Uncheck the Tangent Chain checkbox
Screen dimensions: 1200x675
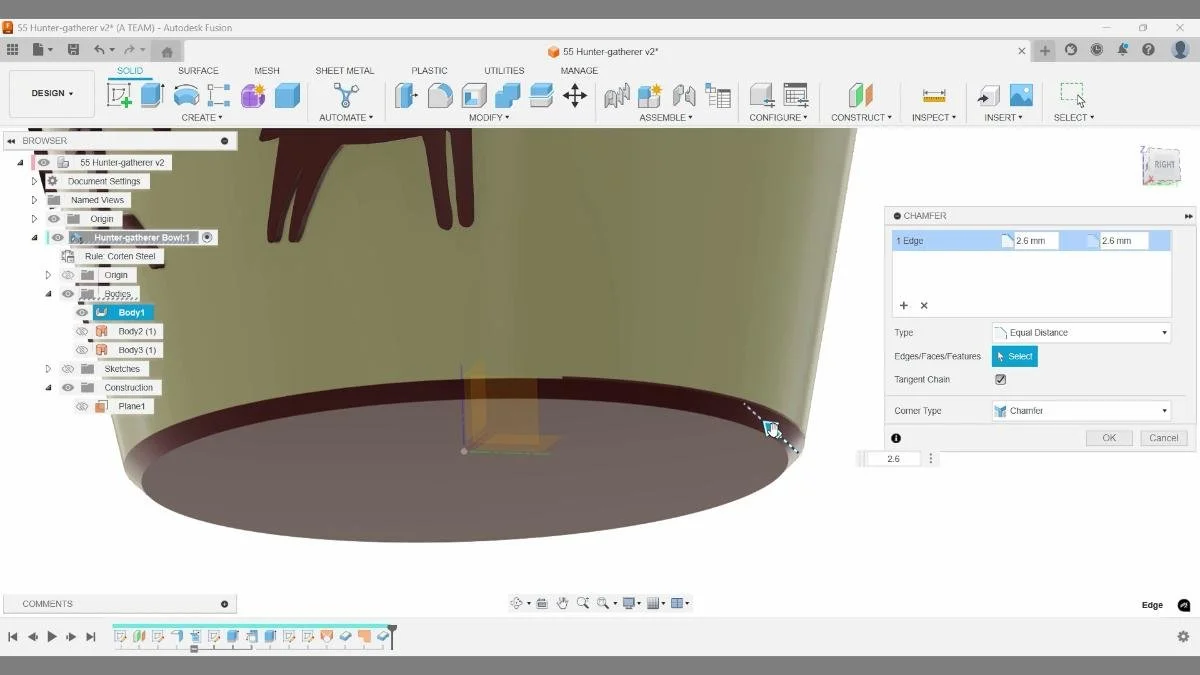1001,379
